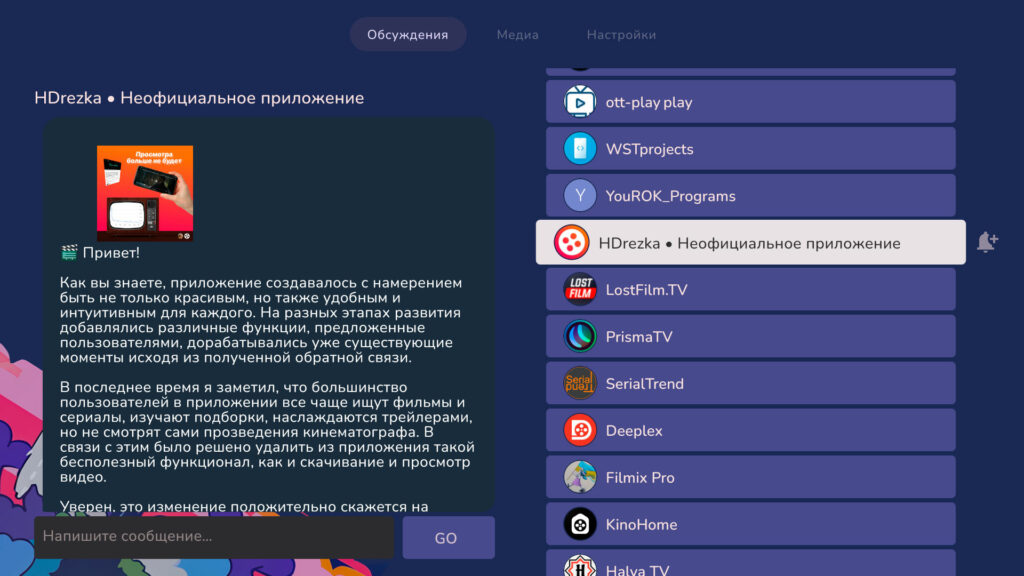This screenshot has width=1024, height=576.
Task: Select the KinoHome channel name
Action: click(x=641, y=525)
